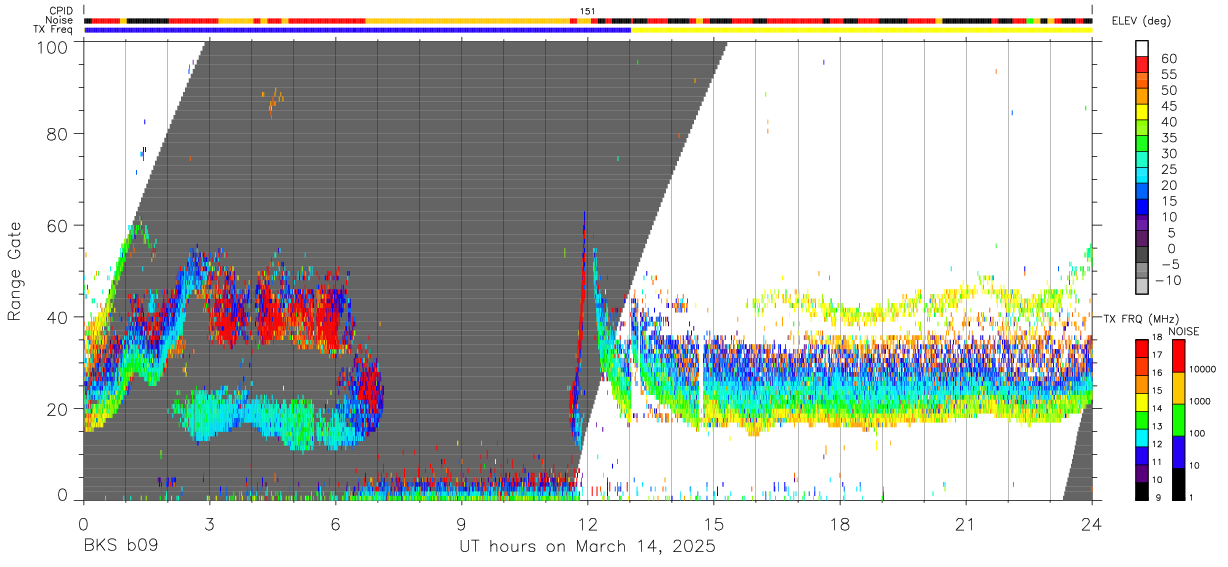
Task: Pick the red swatch in NOISE bar
Action: pos(1177,355)
